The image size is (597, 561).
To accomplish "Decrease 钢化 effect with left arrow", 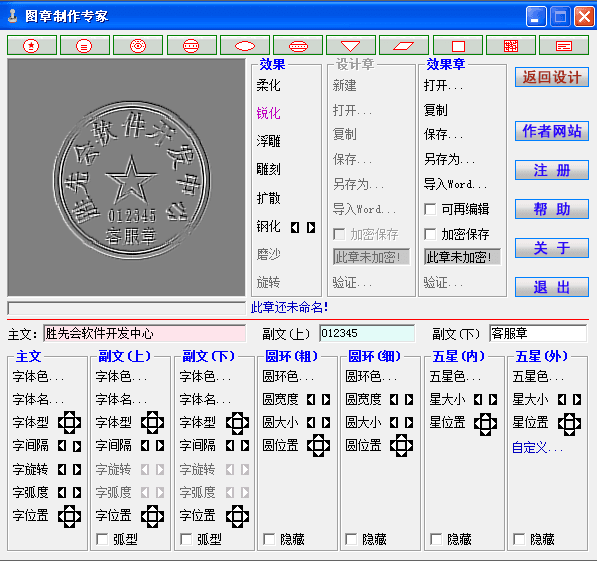I will [x=295, y=227].
